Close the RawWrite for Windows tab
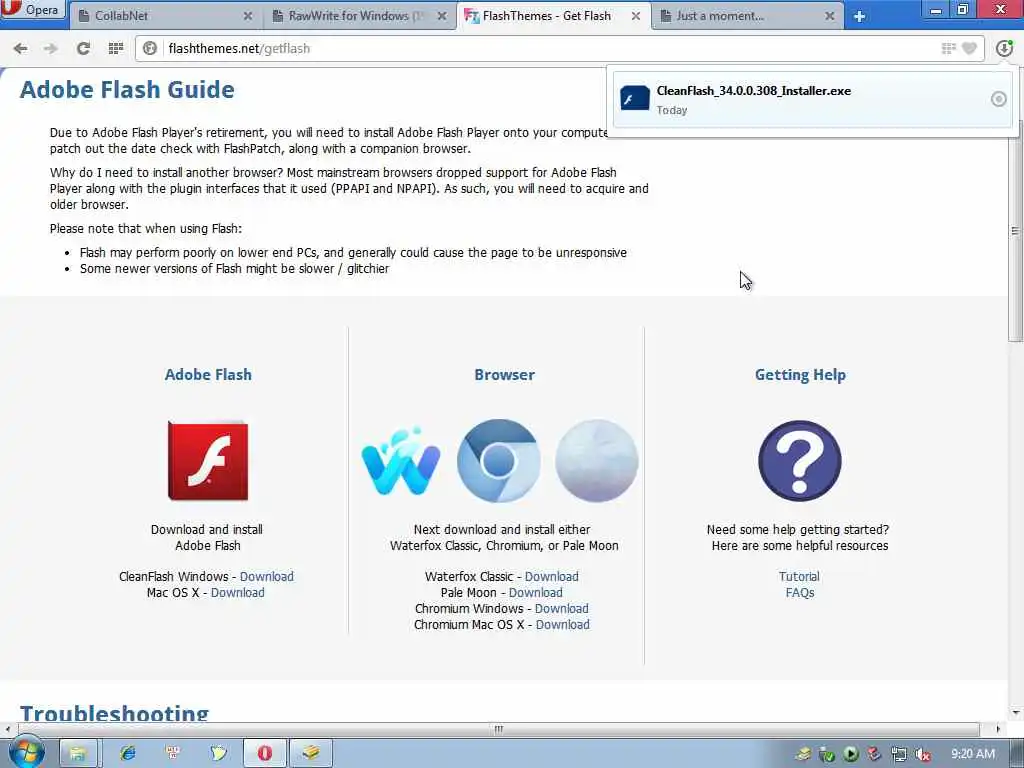1024x768 pixels. tap(442, 16)
